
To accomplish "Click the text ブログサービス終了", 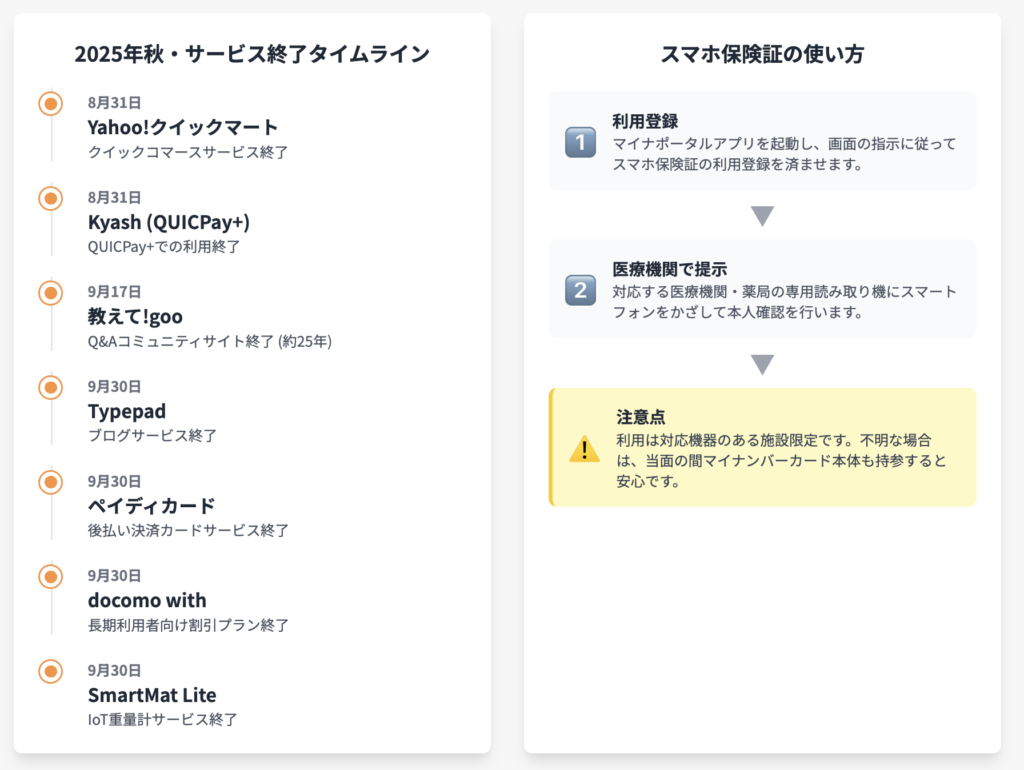I will pyautogui.click(x=152, y=436).
